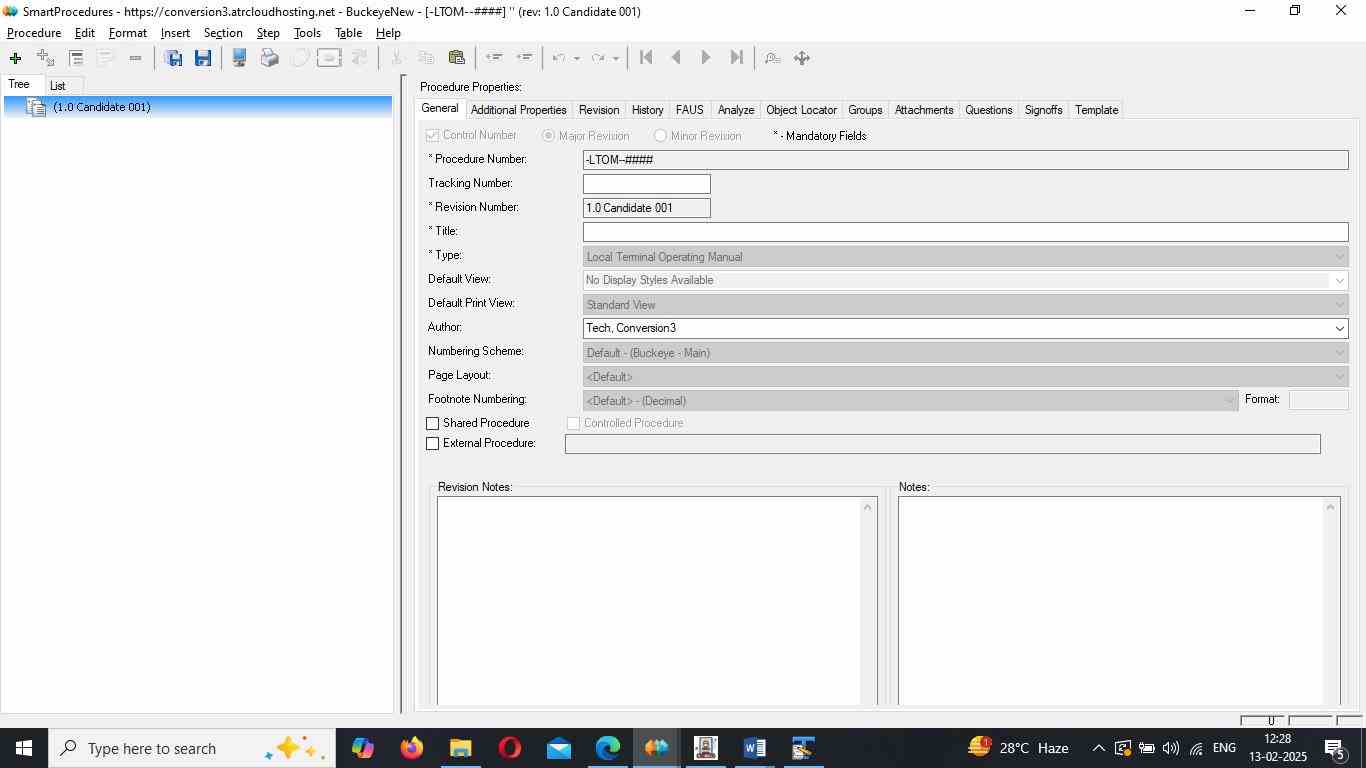Switch to the Revision tab

click(599, 110)
